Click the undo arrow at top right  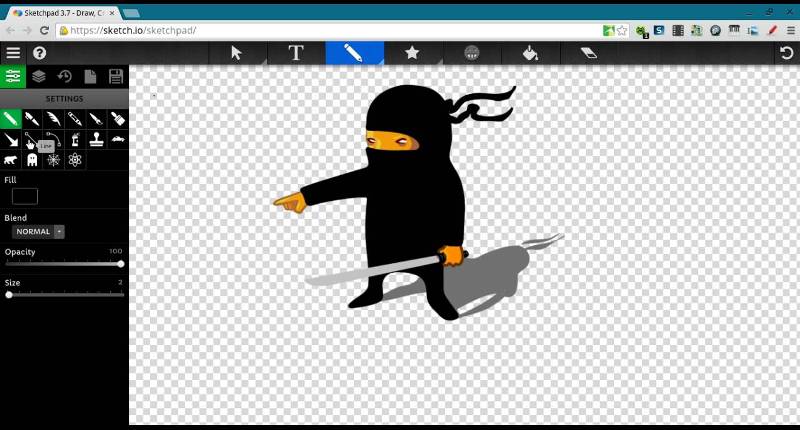(786, 53)
